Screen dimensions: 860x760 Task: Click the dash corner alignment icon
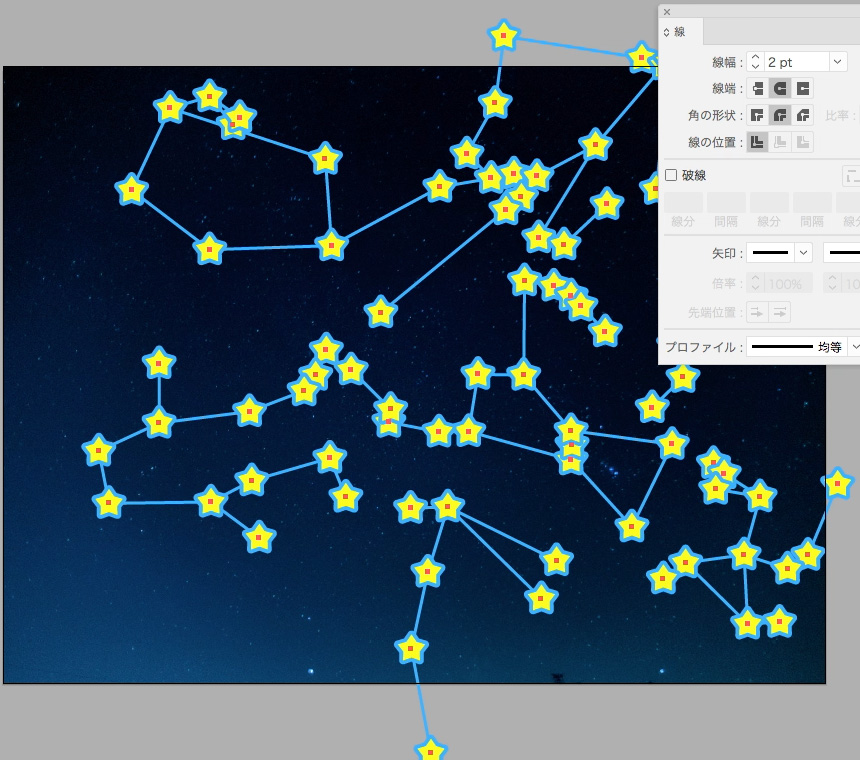(x=852, y=176)
